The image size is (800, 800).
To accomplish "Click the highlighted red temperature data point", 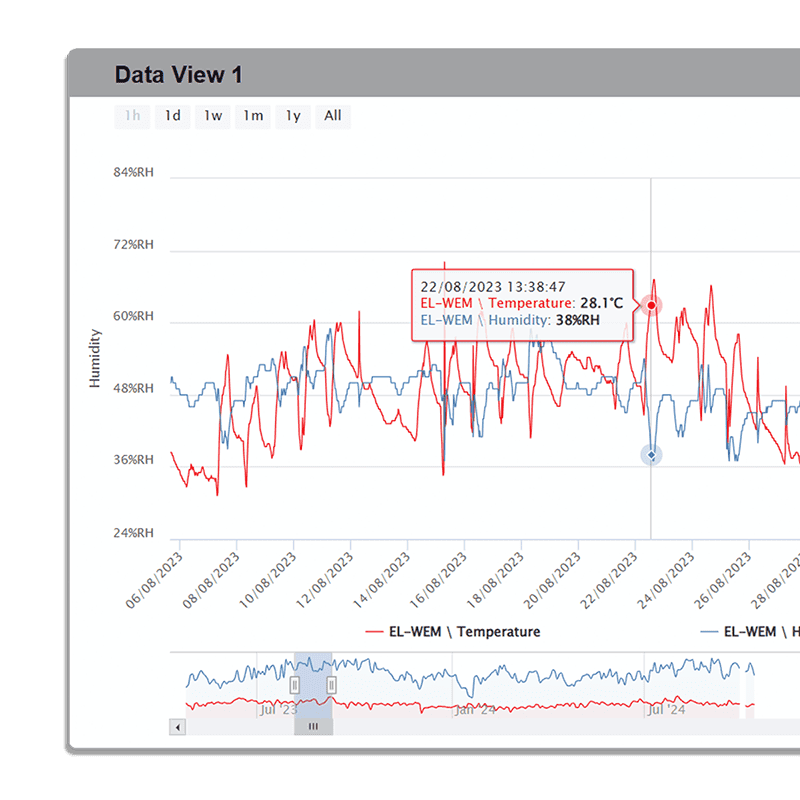I will coord(651,305).
